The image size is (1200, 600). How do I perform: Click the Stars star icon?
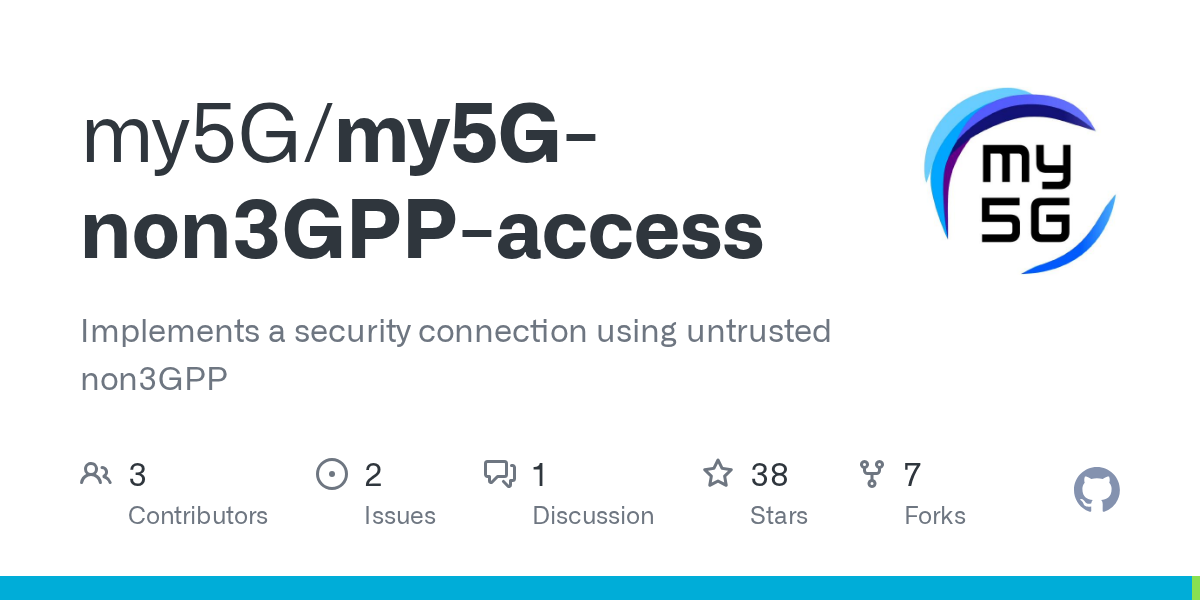click(x=718, y=474)
